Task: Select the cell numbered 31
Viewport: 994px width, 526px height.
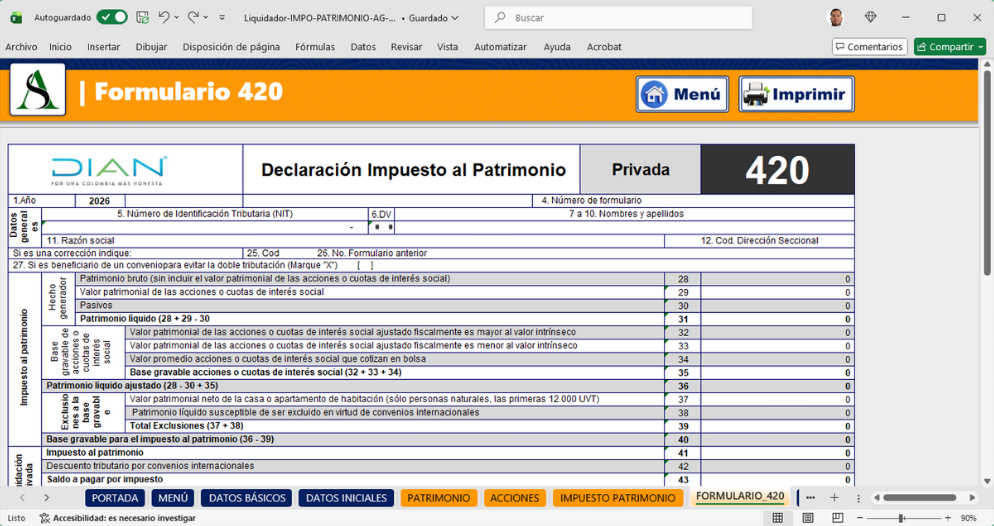Action: (x=683, y=319)
